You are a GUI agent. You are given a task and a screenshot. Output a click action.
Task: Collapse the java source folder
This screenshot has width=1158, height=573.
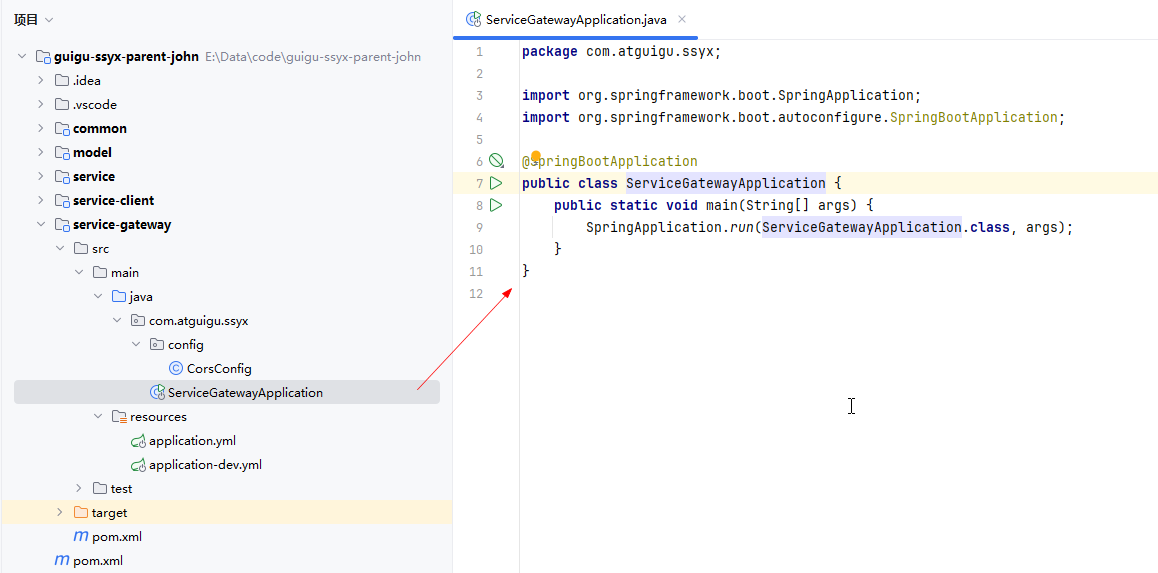(98, 297)
